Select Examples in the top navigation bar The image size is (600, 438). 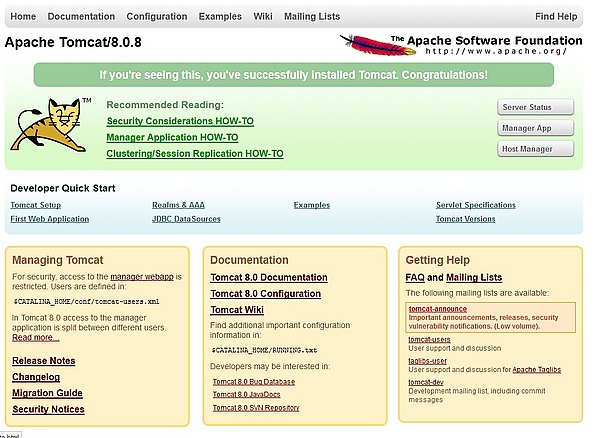click(220, 16)
